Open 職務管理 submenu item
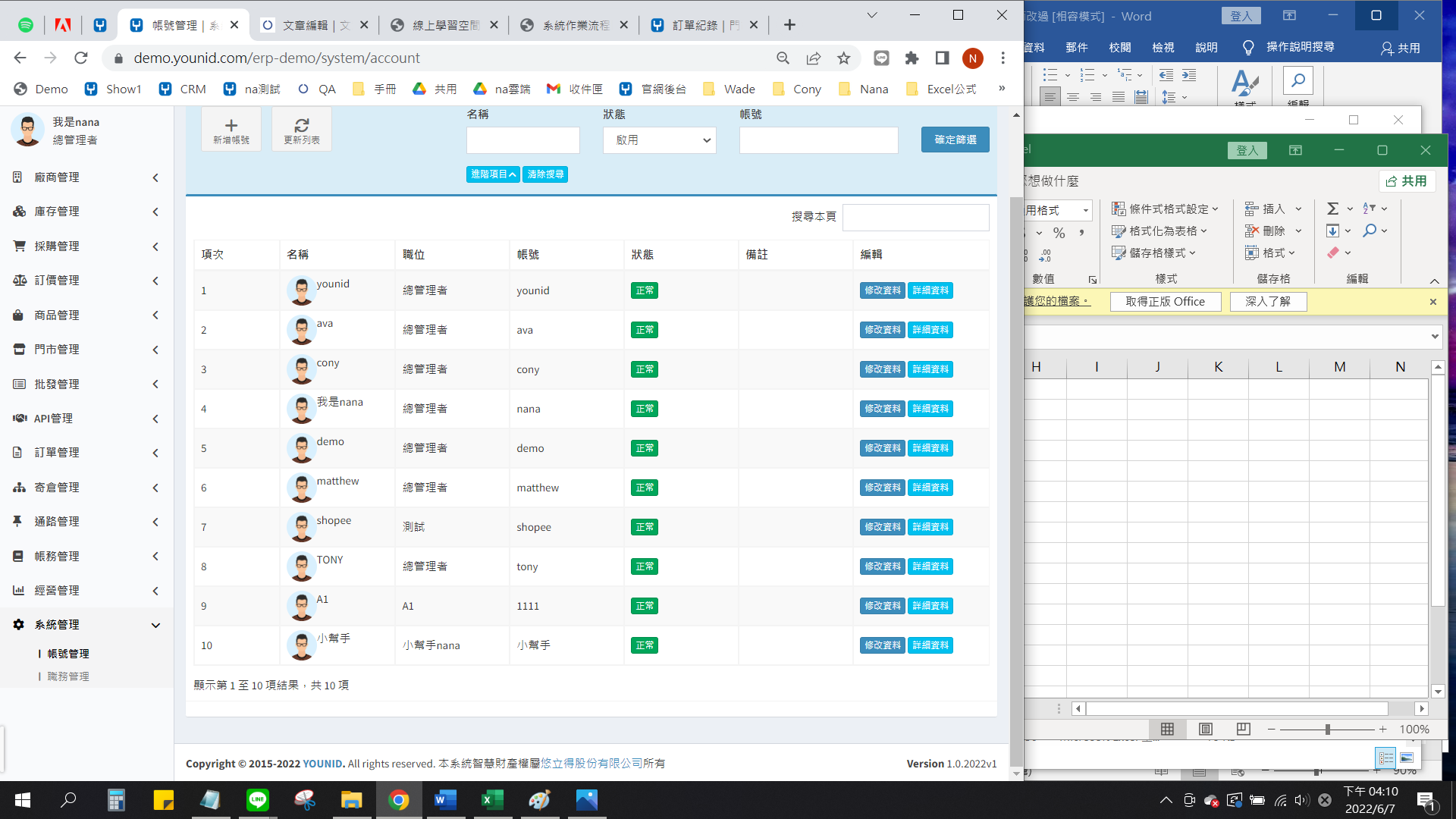 tap(68, 676)
